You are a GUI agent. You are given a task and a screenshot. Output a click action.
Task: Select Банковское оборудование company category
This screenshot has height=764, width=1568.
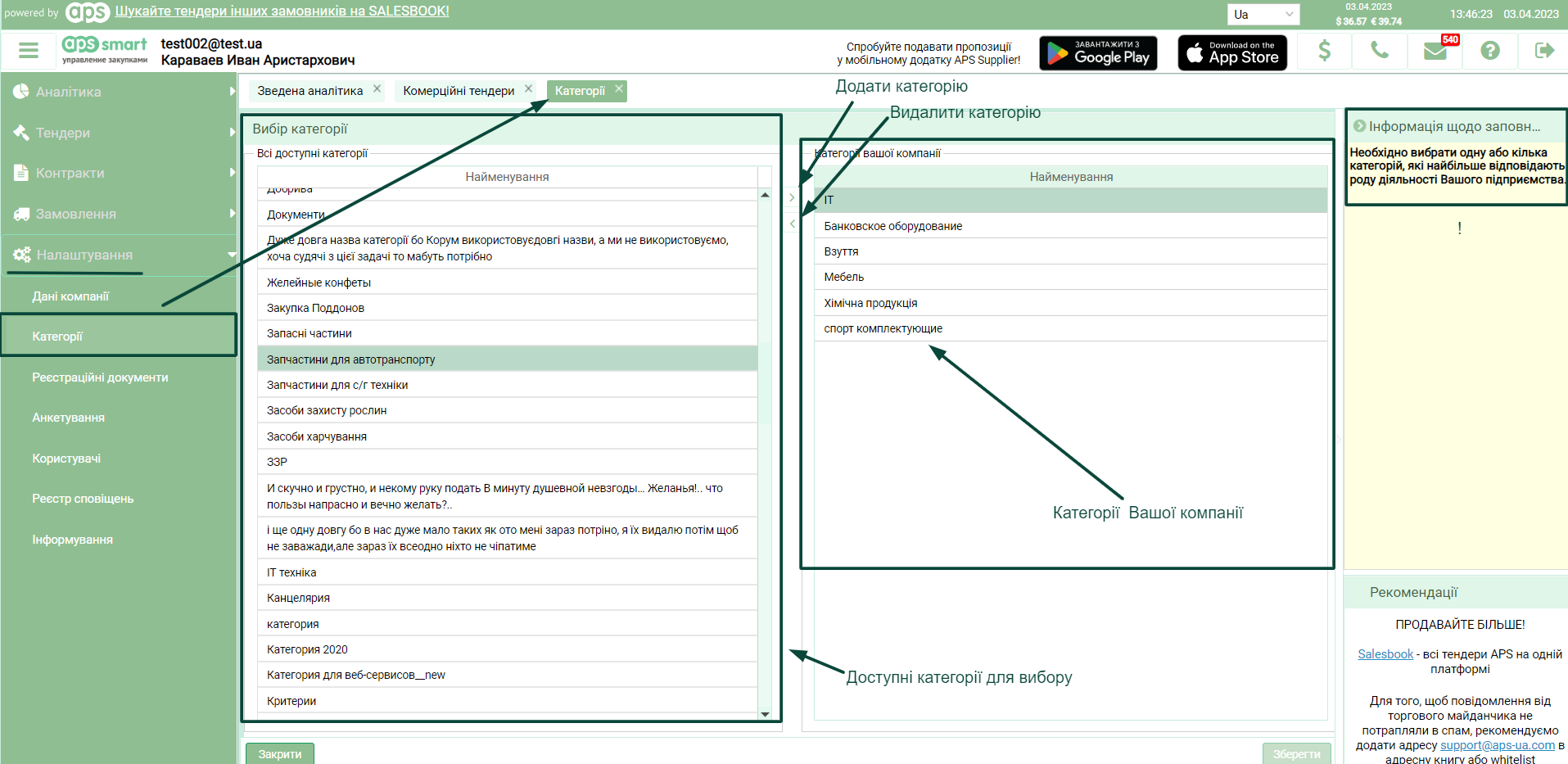tap(1071, 226)
